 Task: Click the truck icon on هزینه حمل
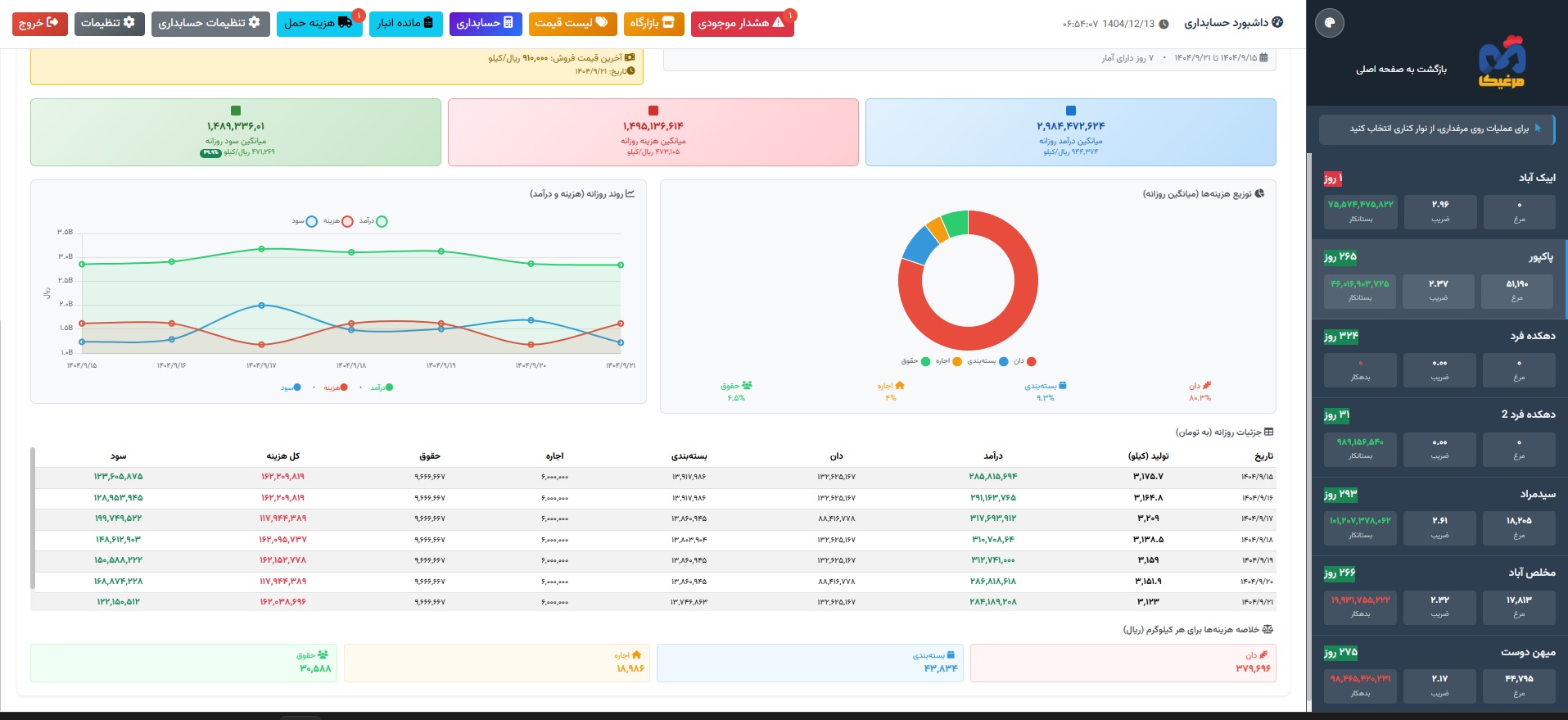point(345,23)
